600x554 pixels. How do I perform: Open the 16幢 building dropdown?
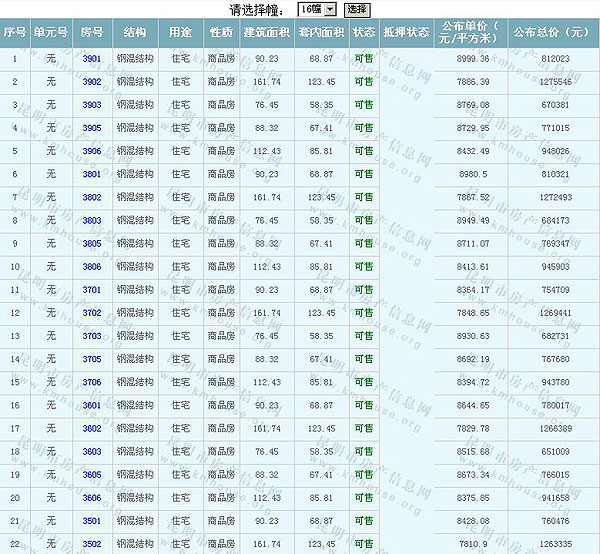point(319,9)
